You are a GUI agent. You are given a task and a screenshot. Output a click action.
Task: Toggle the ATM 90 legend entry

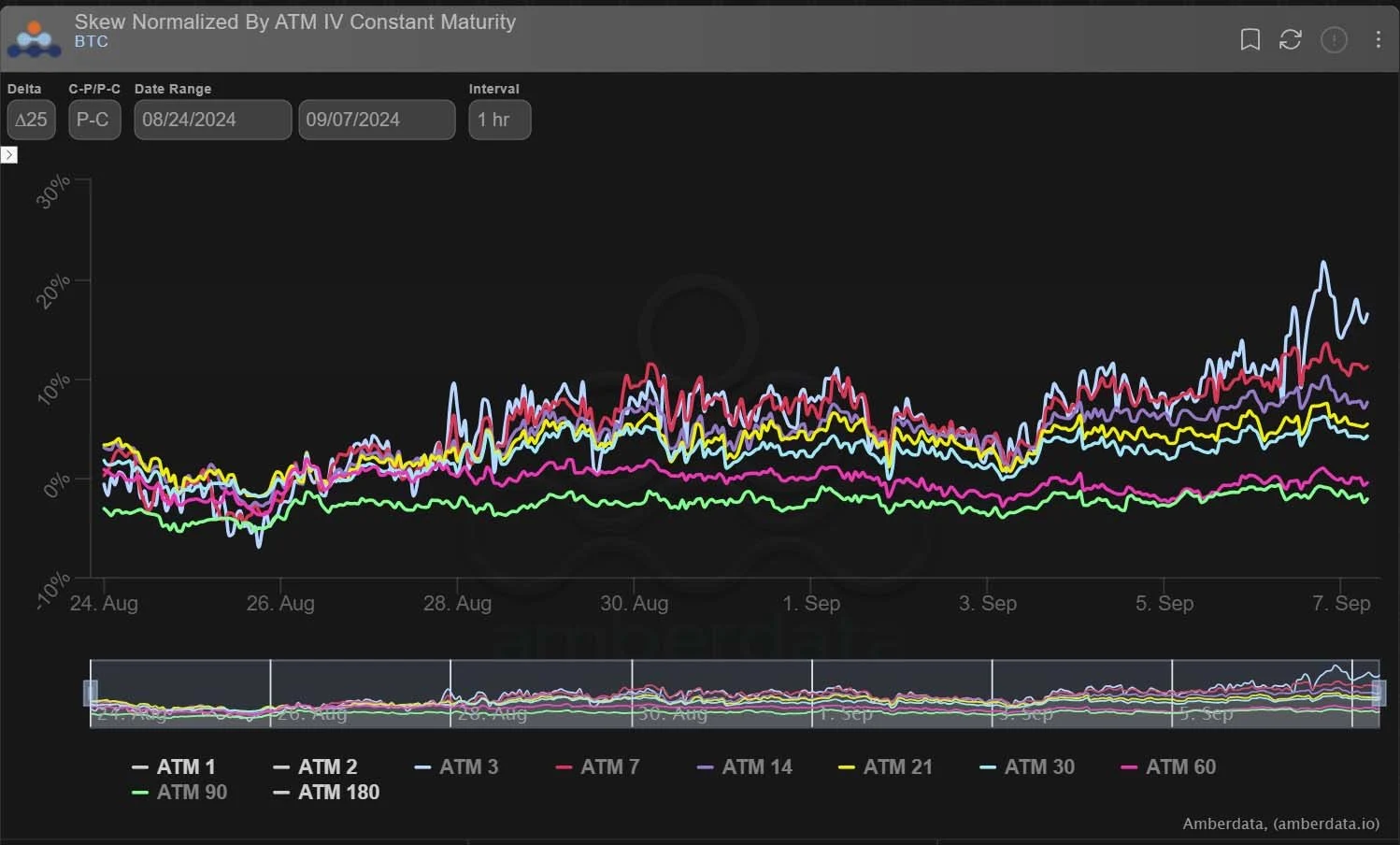pos(179,792)
